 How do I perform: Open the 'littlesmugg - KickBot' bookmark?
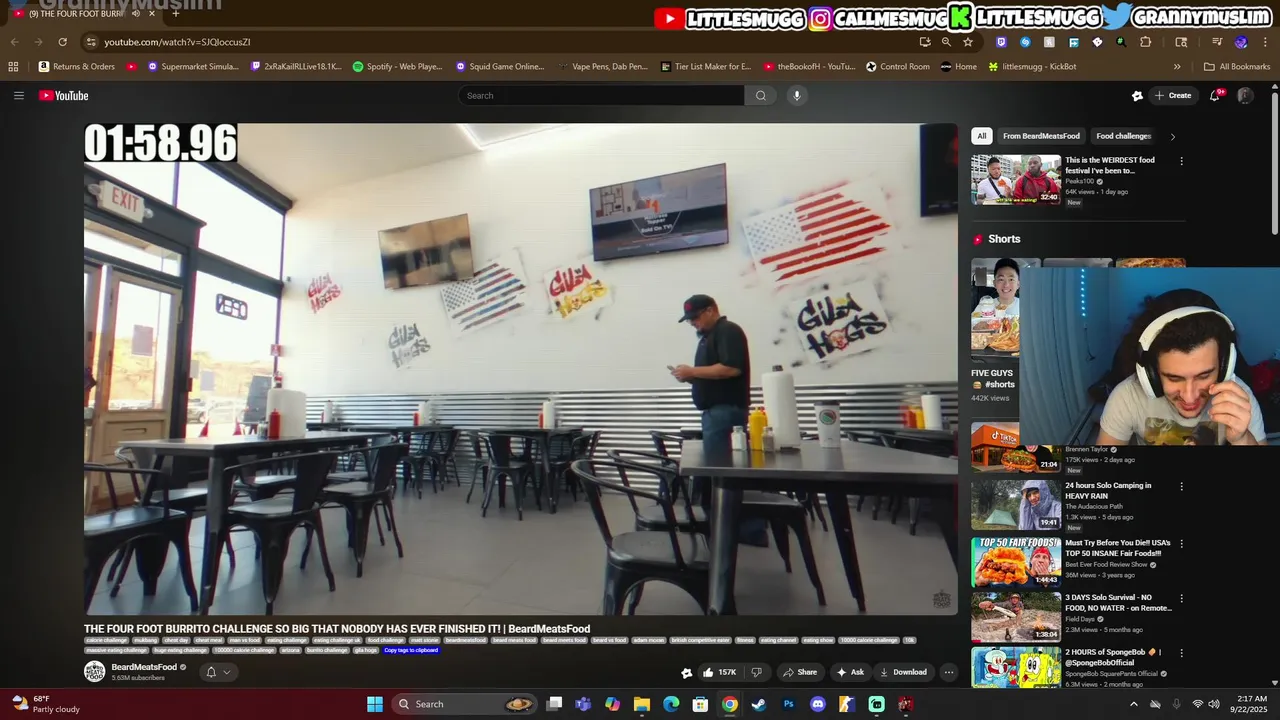1032,66
